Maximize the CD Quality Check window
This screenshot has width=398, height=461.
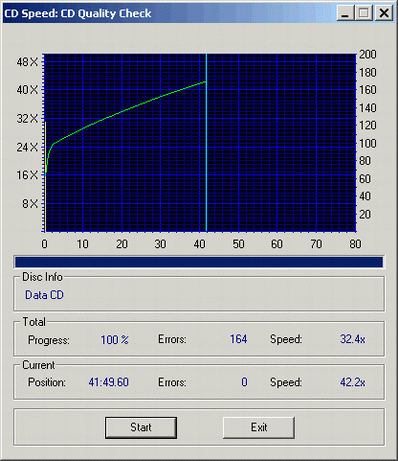(364, 14)
